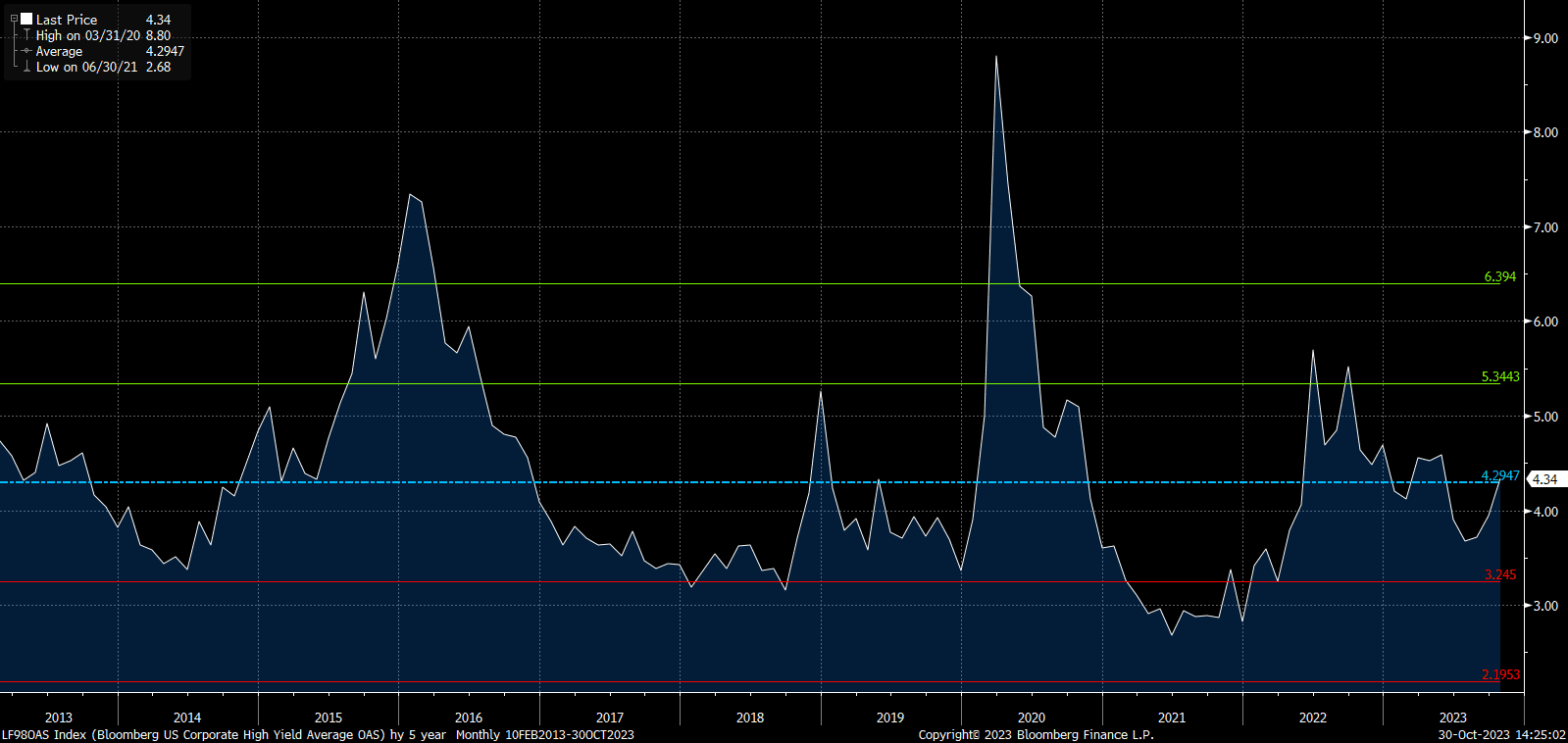Select the Last Price legend label
Viewport: 1568px width, 743px height.
click(x=67, y=20)
